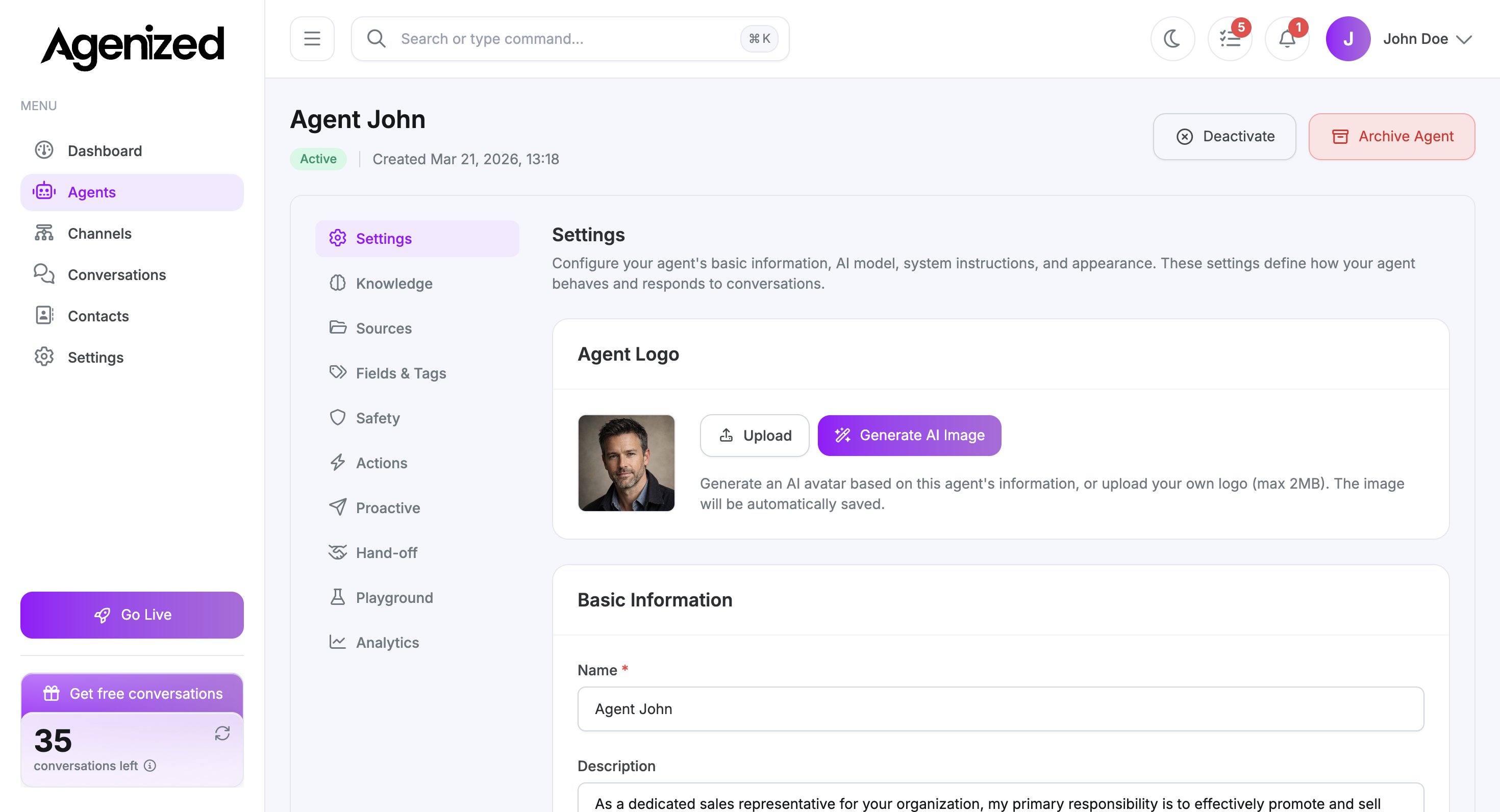
Task: Toggle dark mode moon icon
Action: [1172, 38]
